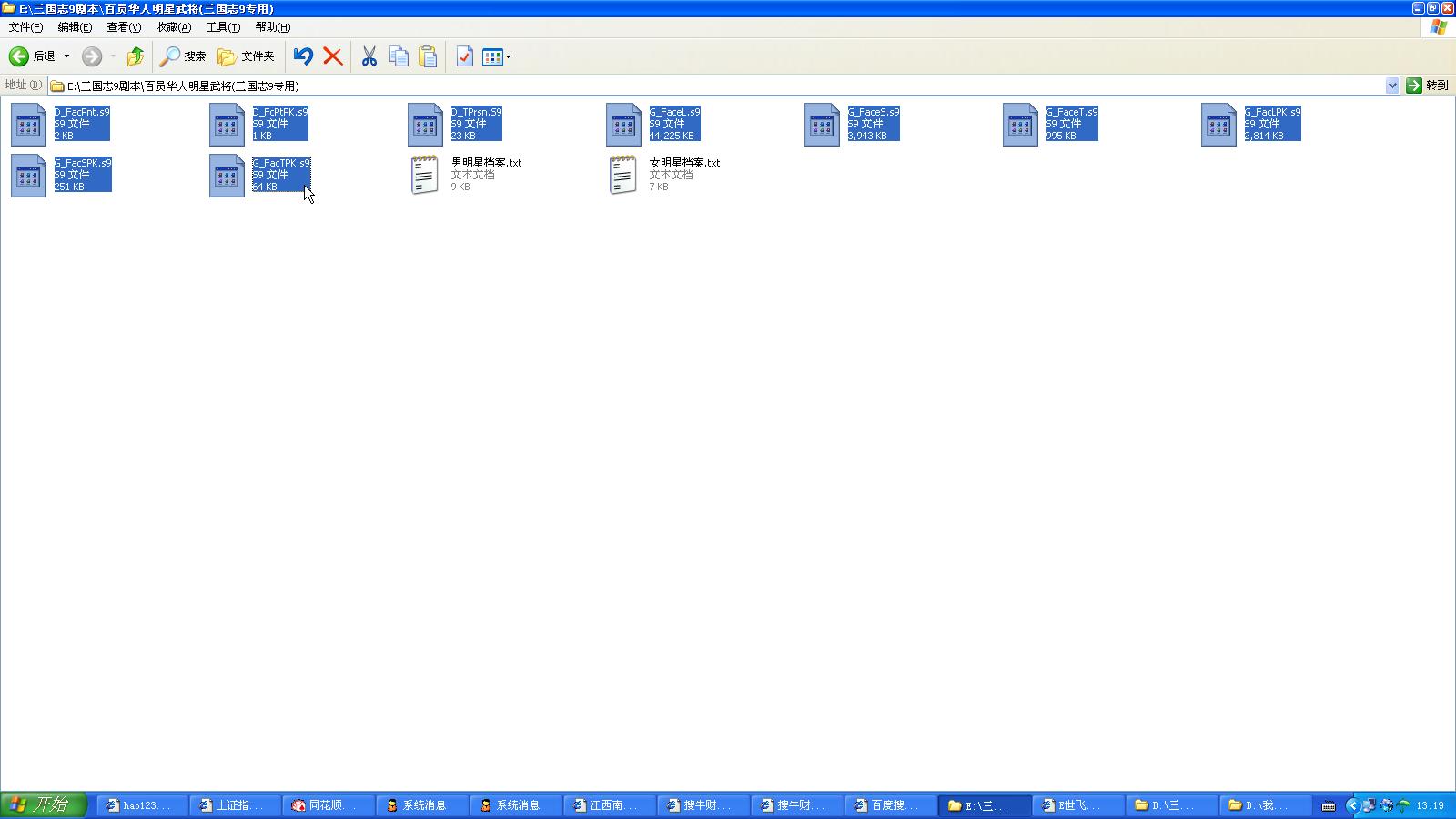1456x819 pixels.
Task: Click the Paste clipboard icon
Action: click(x=428, y=56)
